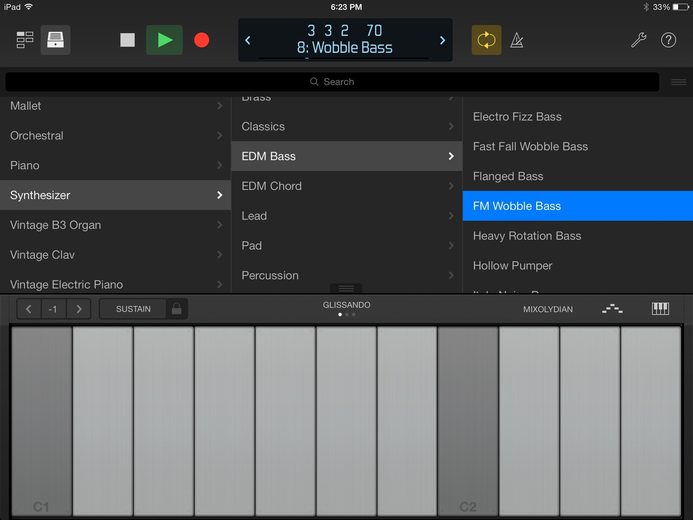Screen dimensions: 693x520
Task: Select the Vintage Electric Piano category
Action: tap(115, 284)
